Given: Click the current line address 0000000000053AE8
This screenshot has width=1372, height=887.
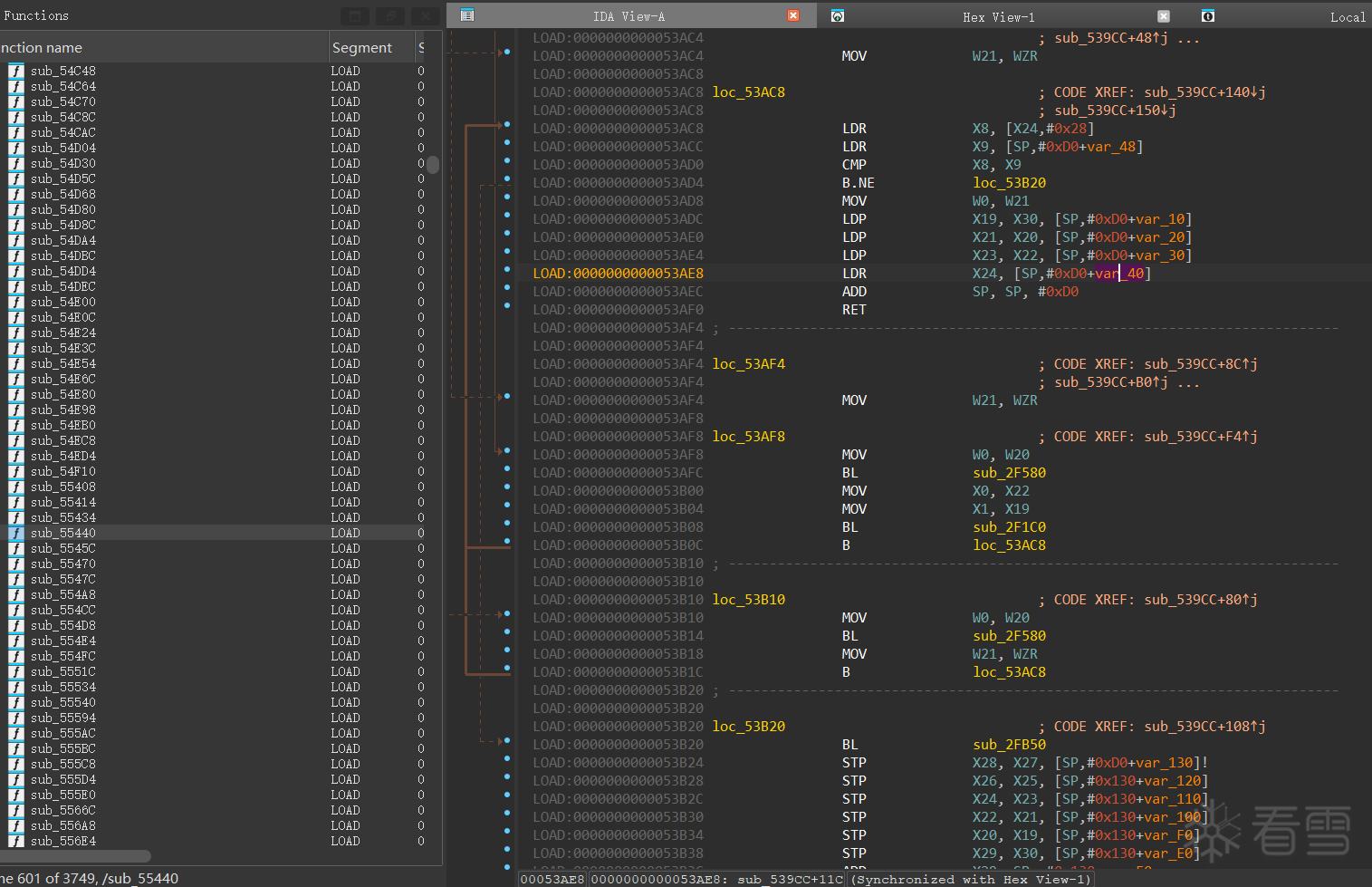Looking at the screenshot, I should click(x=638, y=274).
